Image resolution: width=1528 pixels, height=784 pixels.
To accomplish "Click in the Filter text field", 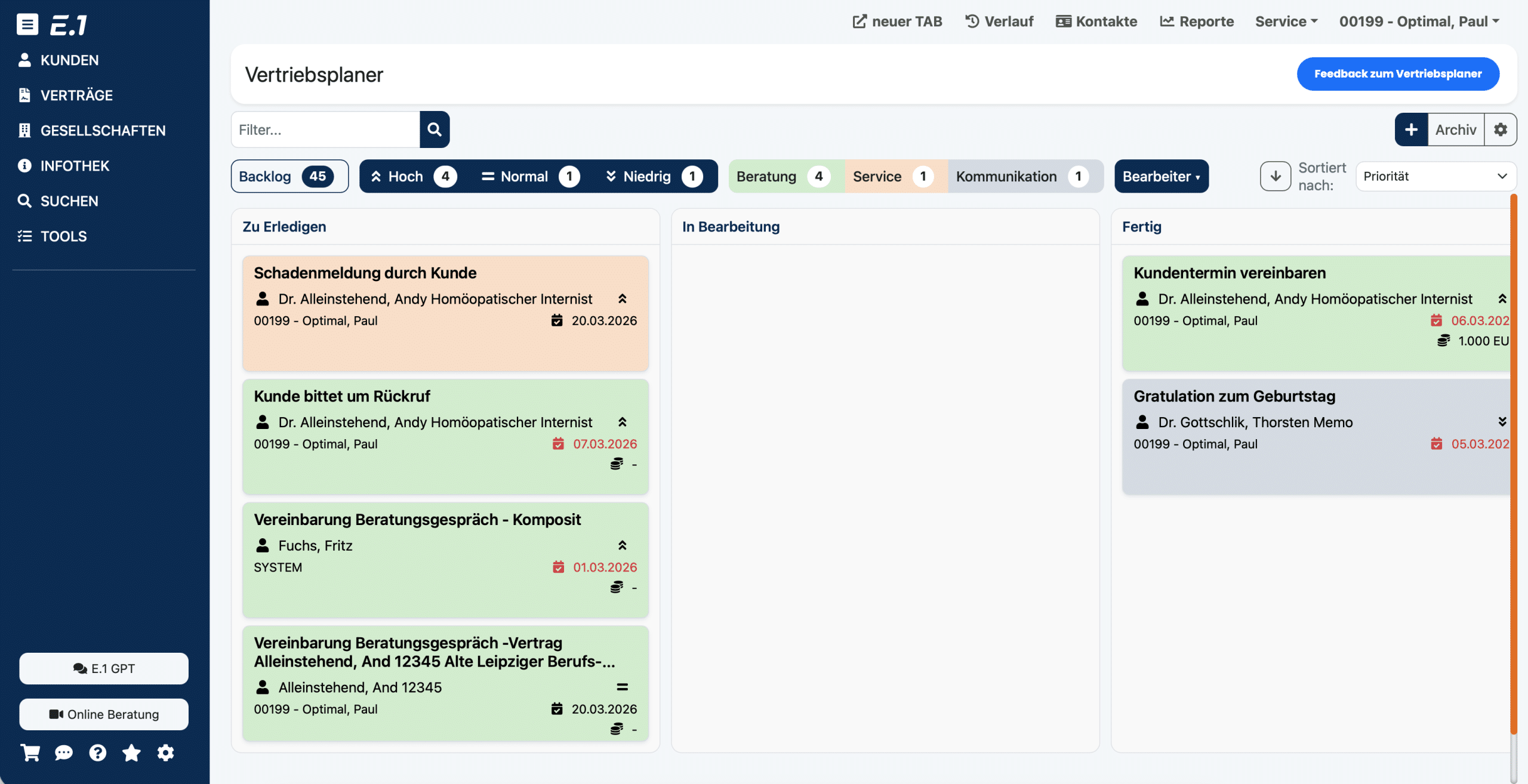I will [325, 129].
